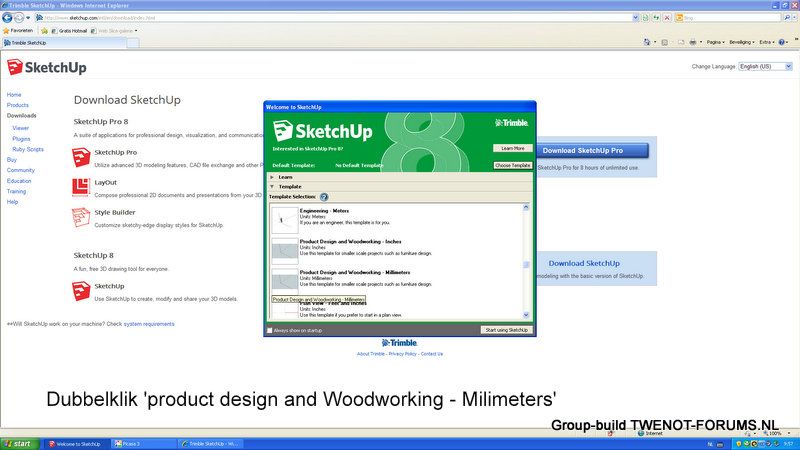Viewport: 800px width, 450px height.
Task: Click the LayOut product icon
Action: click(x=81, y=187)
